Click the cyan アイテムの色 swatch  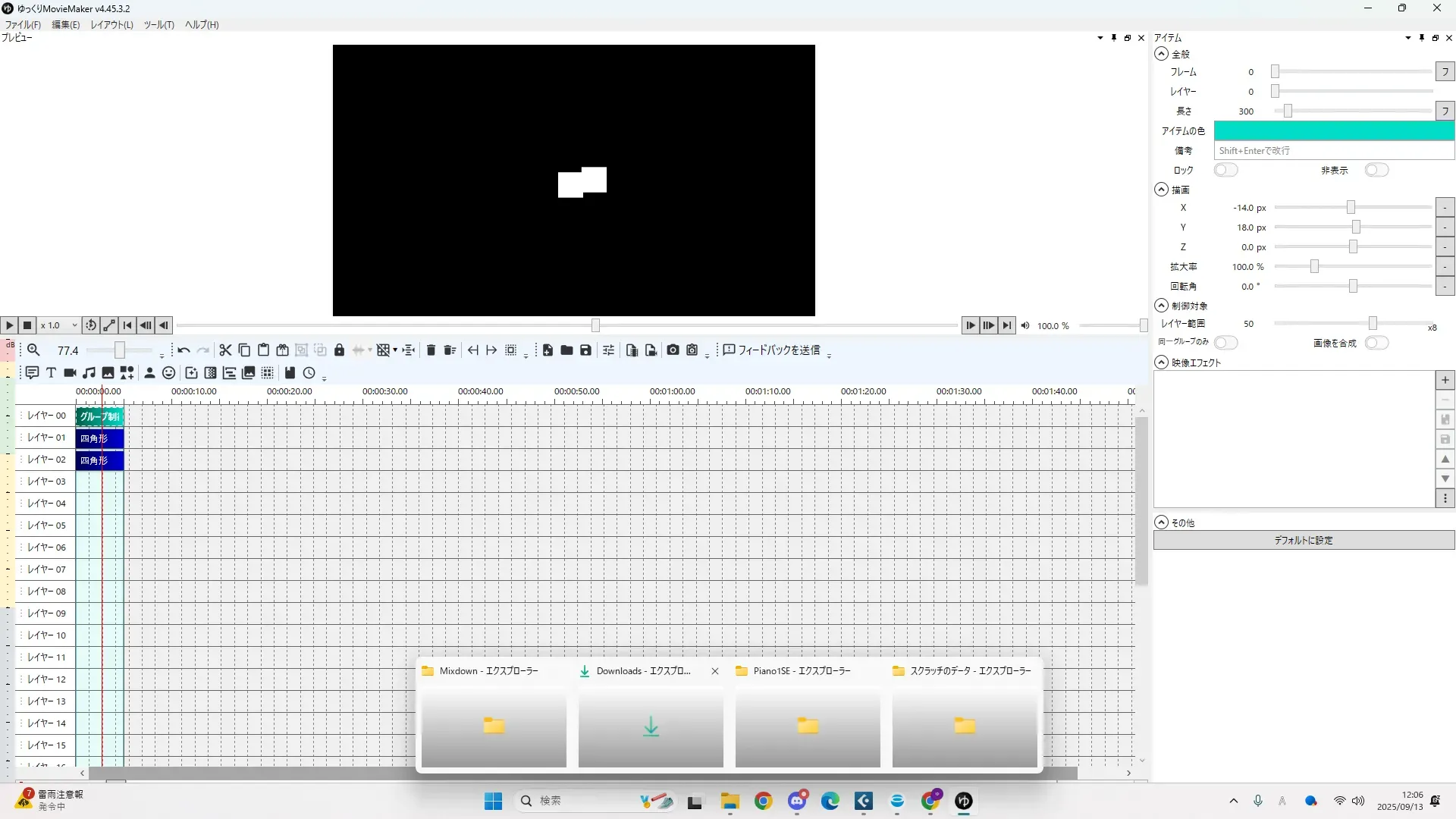click(1333, 131)
